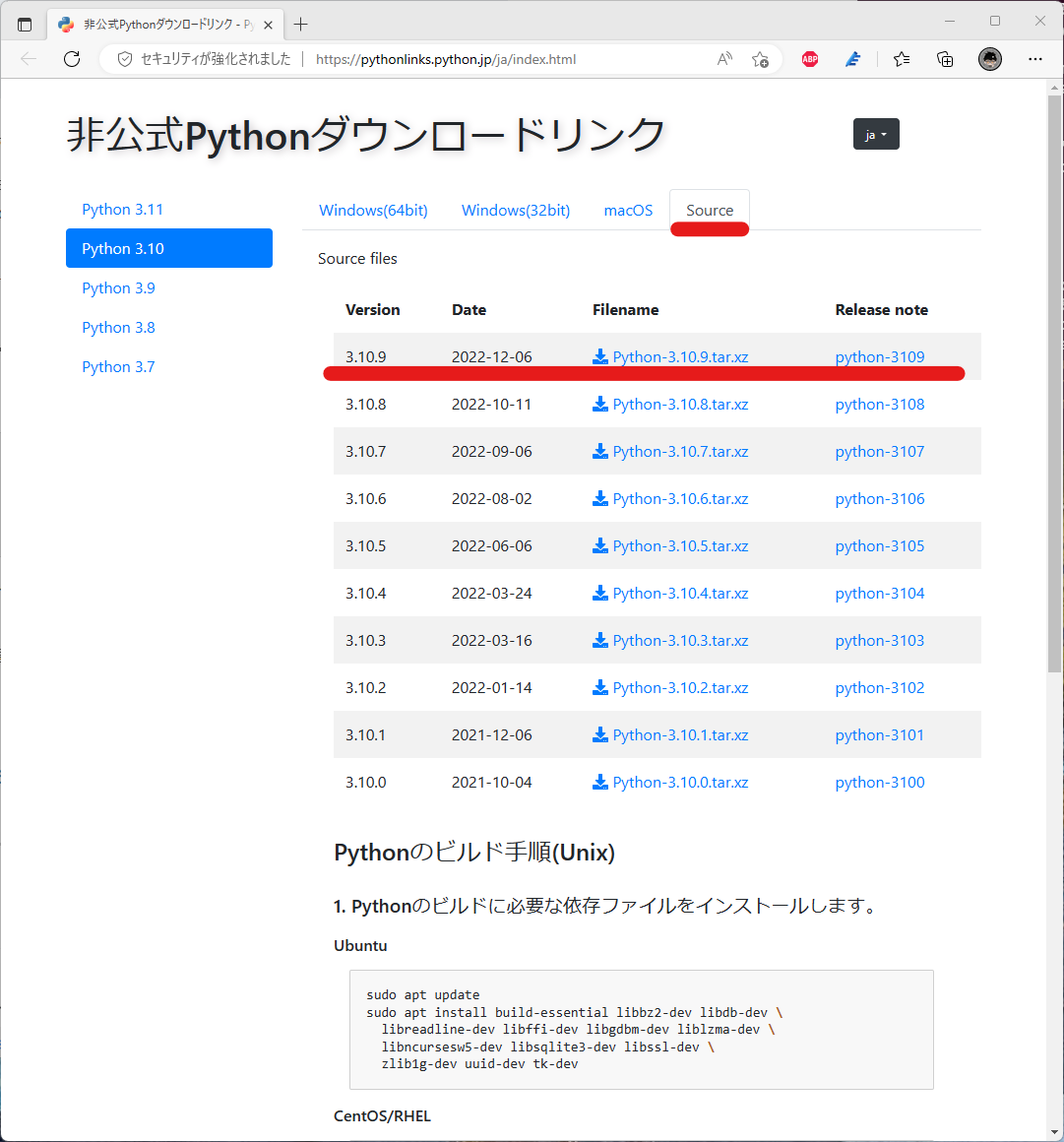The height and width of the screenshot is (1142, 1064).
Task: Click the download icon beside Python-3.10.0.tar.xz
Action: pos(600,782)
